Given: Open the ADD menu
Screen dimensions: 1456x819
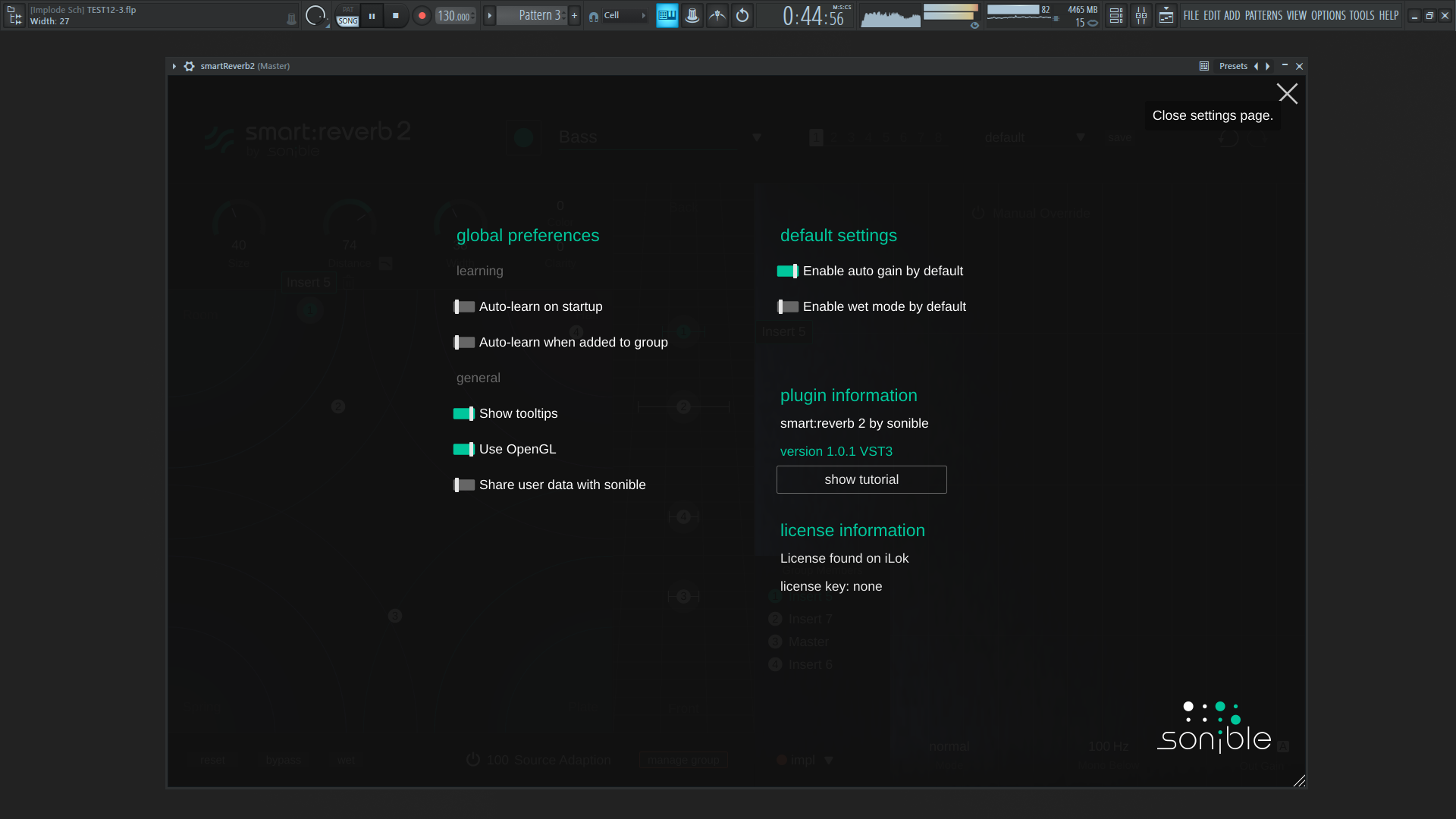Looking at the screenshot, I should (x=1232, y=15).
